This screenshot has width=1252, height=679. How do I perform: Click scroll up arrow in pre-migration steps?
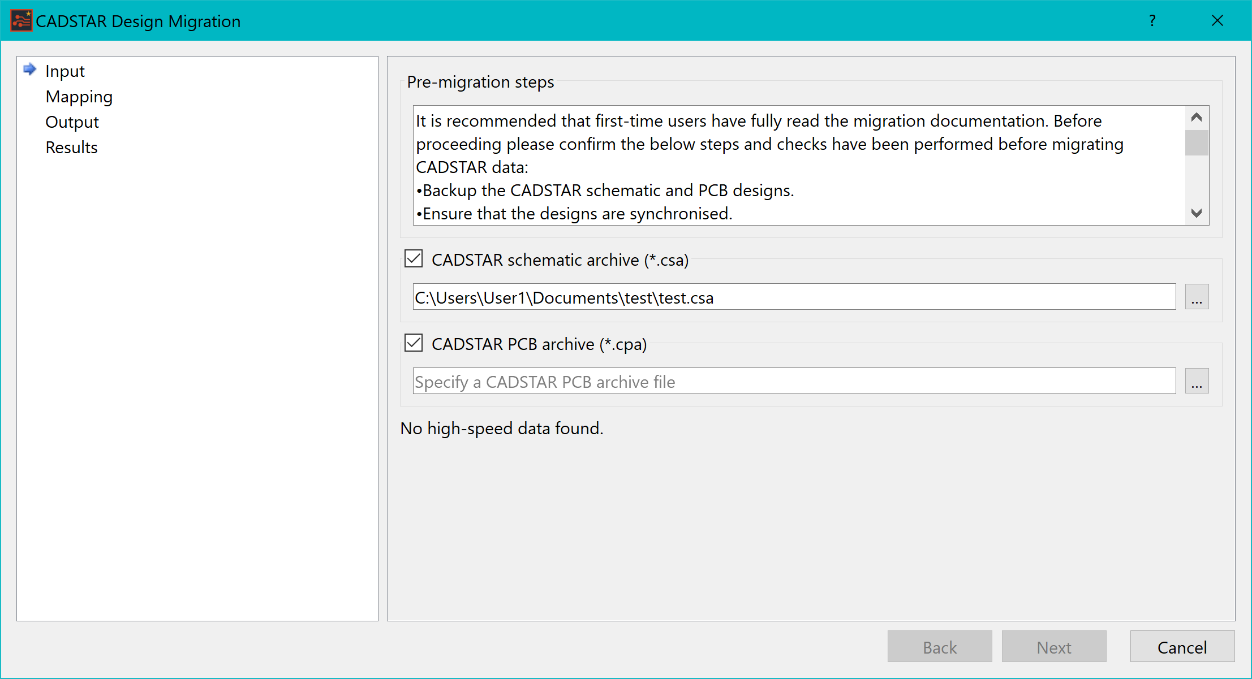[1197, 118]
